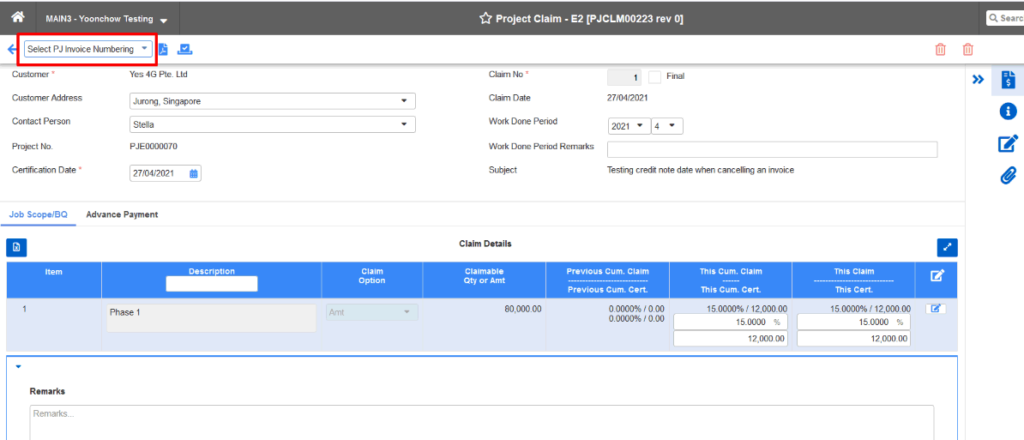Export claim as PDF icon
Viewport: 1024px width, 440px height.
[163, 50]
